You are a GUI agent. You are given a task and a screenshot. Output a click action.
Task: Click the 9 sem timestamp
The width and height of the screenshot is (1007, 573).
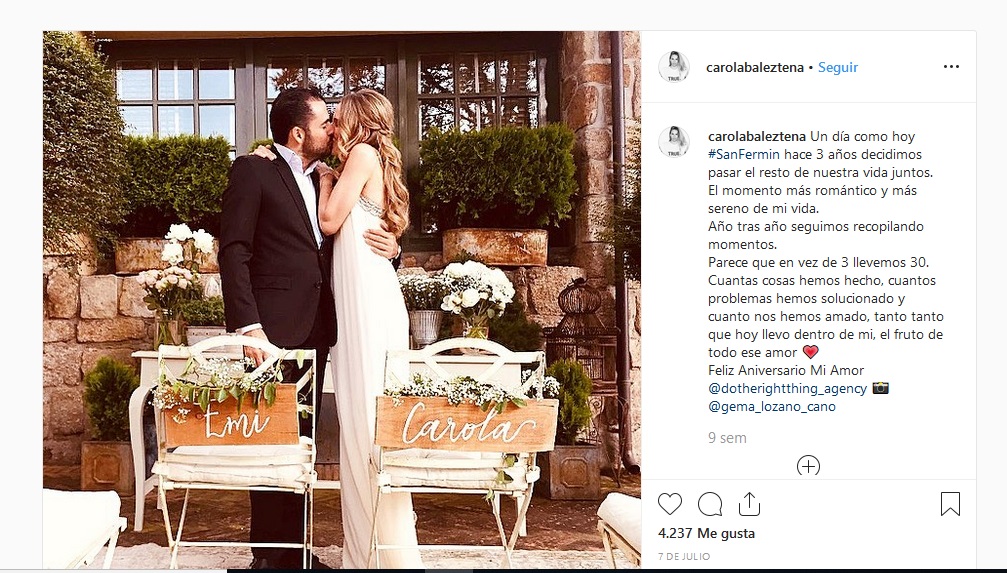point(727,438)
